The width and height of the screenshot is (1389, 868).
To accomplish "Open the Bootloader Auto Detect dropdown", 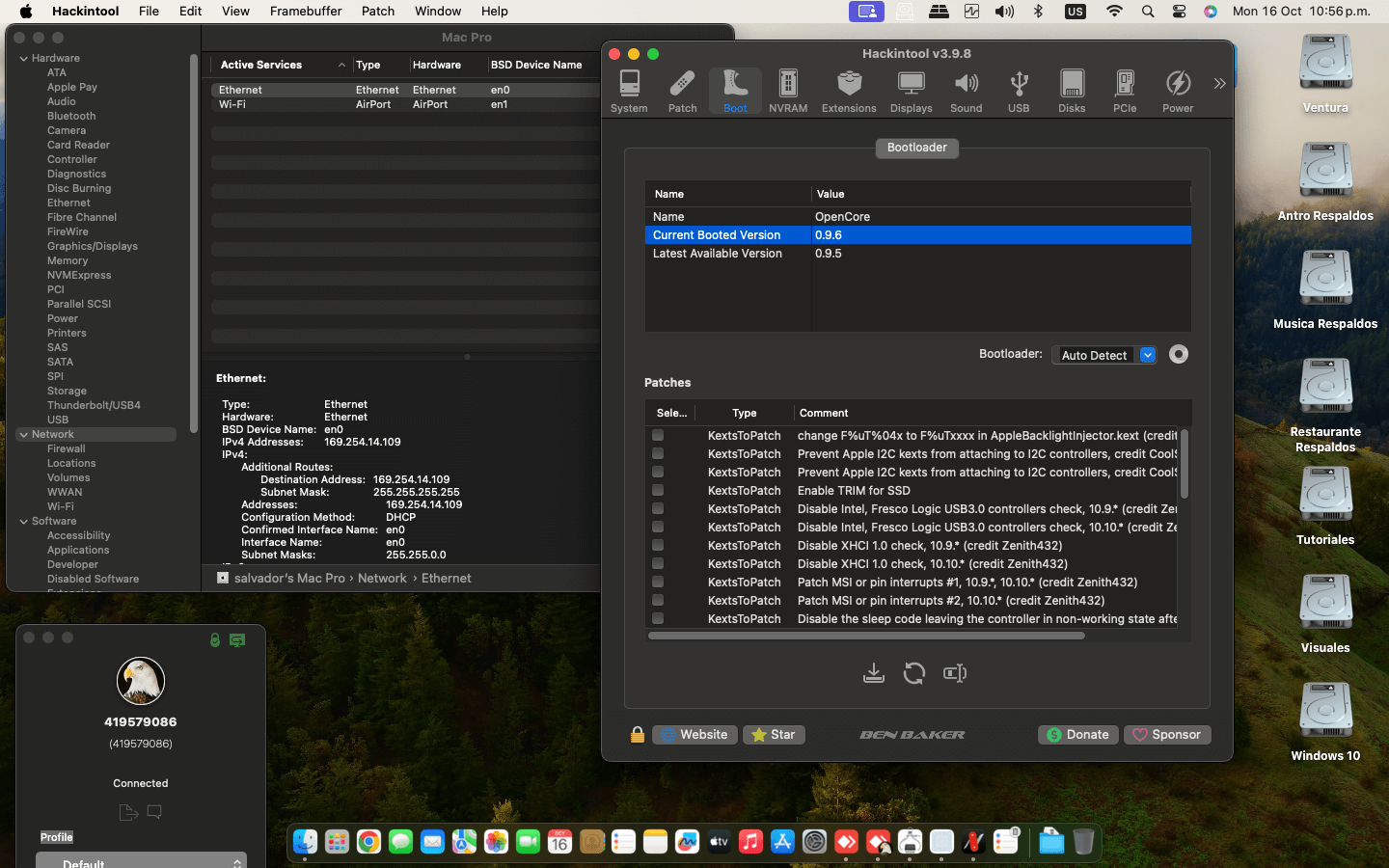I will tap(1147, 355).
